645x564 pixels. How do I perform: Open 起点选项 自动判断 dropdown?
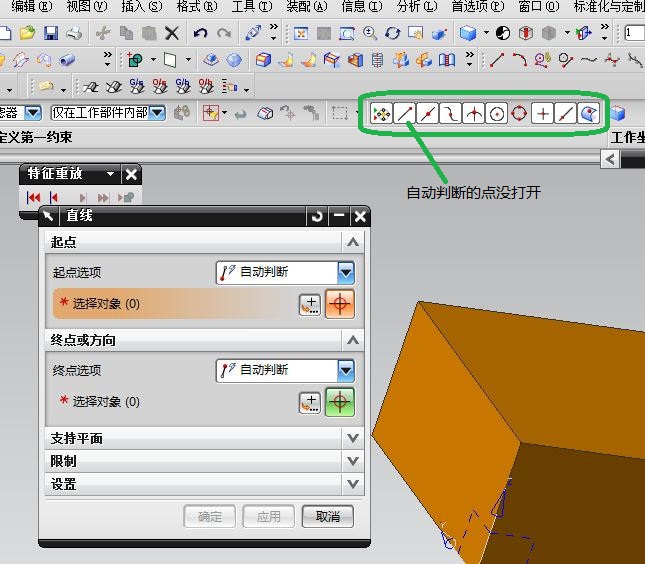(x=285, y=272)
